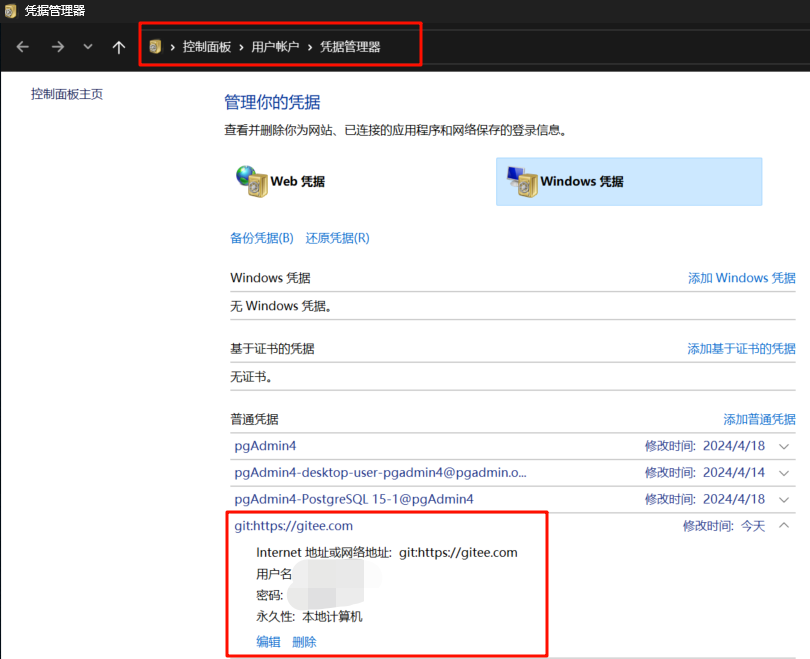The height and width of the screenshot is (659, 810).
Task: Click 备份凭据(B) link
Action: click(262, 238)
